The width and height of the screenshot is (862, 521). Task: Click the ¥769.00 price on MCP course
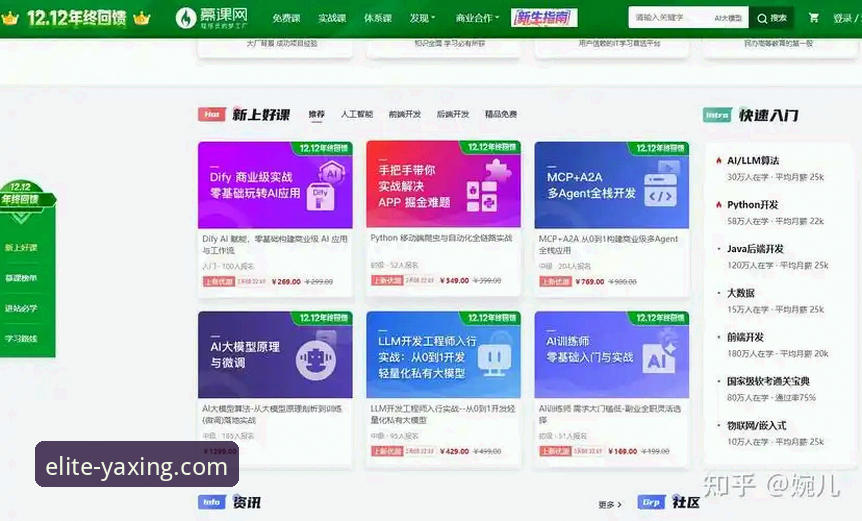[x=590, y=281]
